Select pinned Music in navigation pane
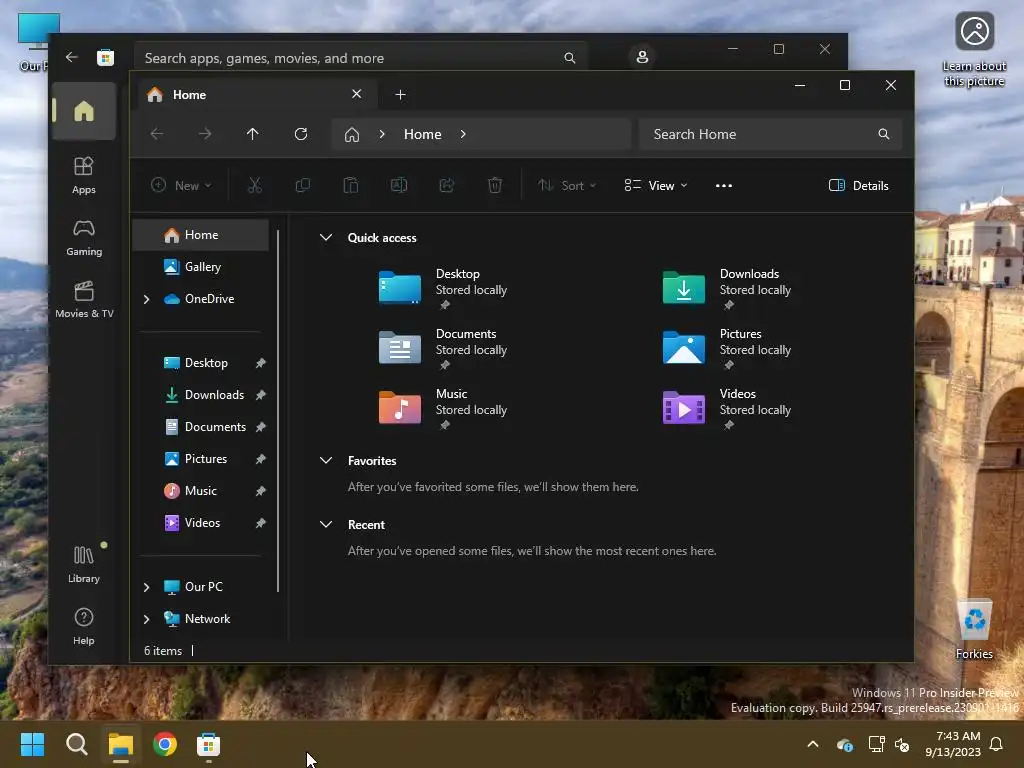 (200, 490)
